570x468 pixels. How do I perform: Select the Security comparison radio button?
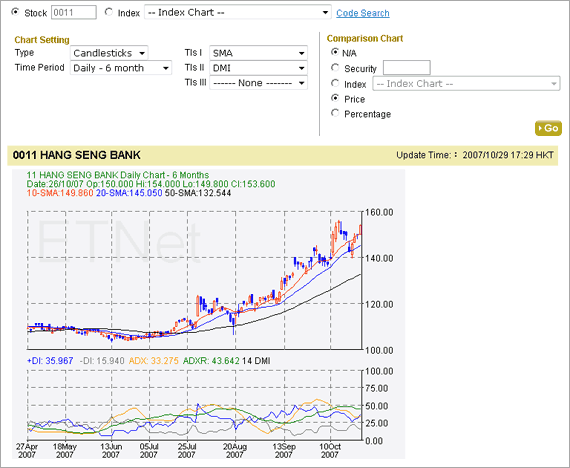(x=335, y=68)
